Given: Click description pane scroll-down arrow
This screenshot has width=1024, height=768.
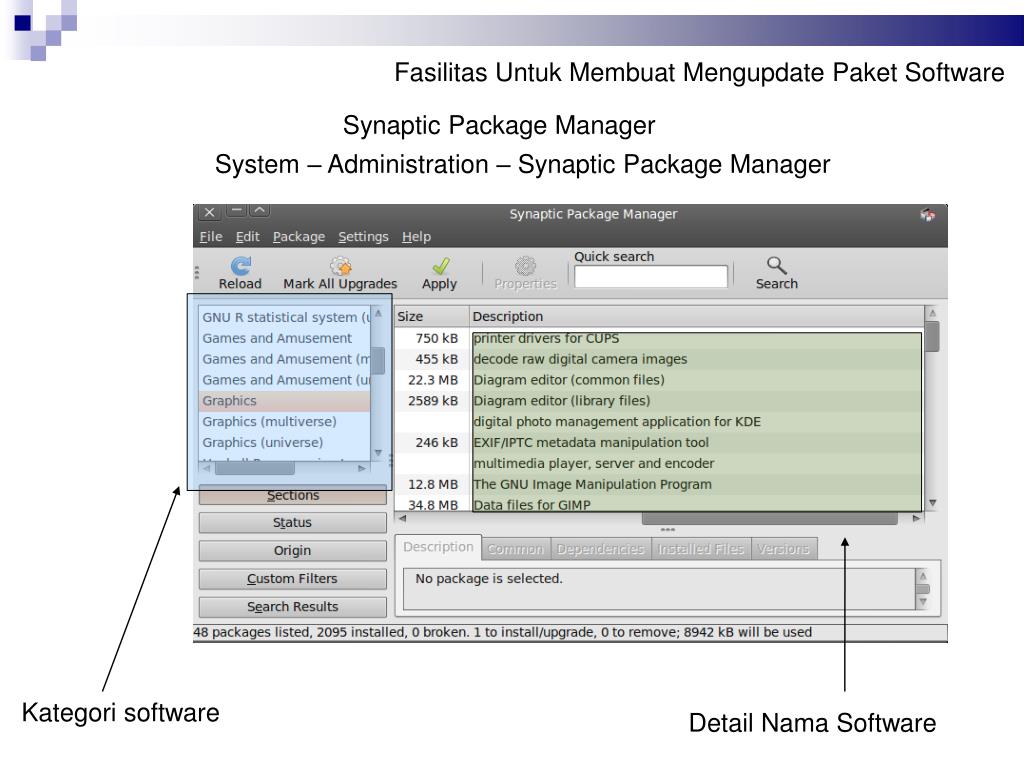Looking at the screenshot, I should [x=923, y=601].
